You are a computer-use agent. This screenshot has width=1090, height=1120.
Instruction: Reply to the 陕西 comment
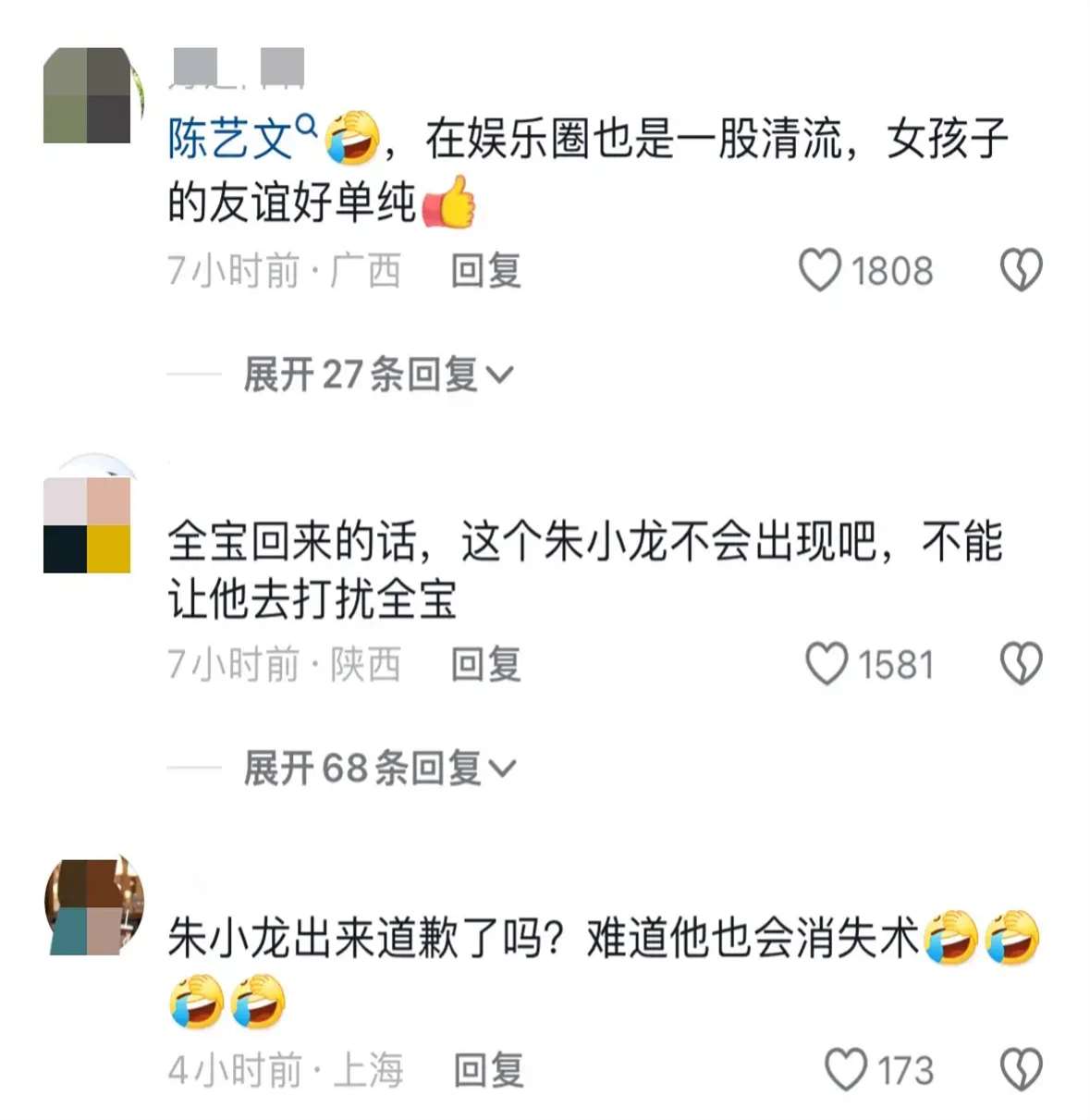click(x=486, y=664)
